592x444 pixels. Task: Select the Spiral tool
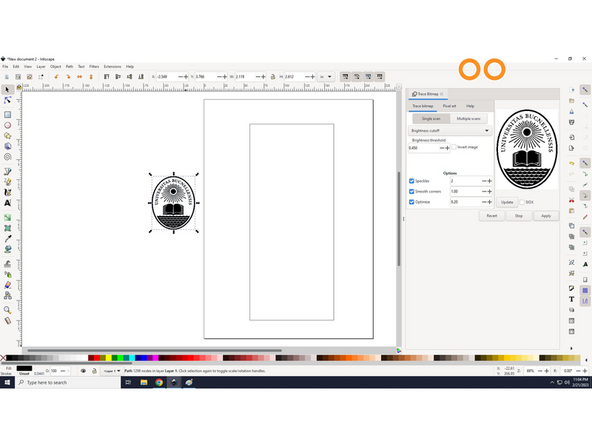coord(7,157)
